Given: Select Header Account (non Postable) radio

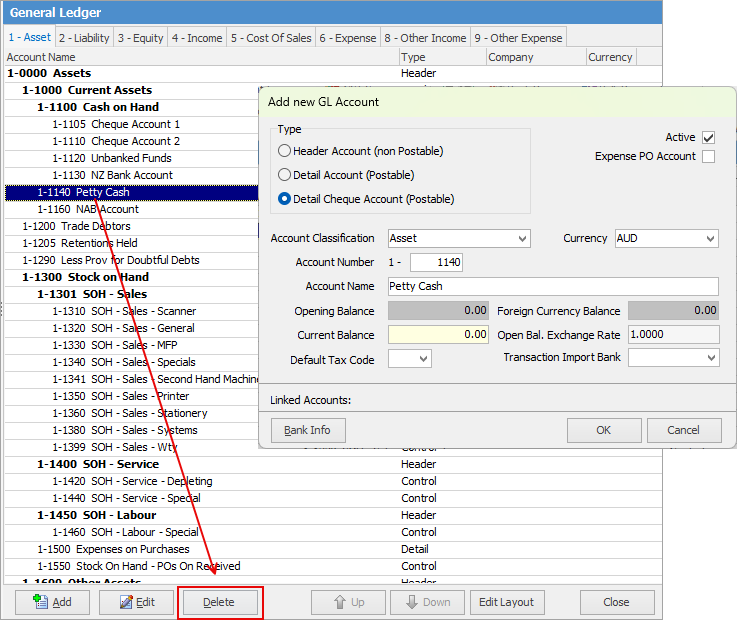Looking at the screenshot, I should (284, 151).
